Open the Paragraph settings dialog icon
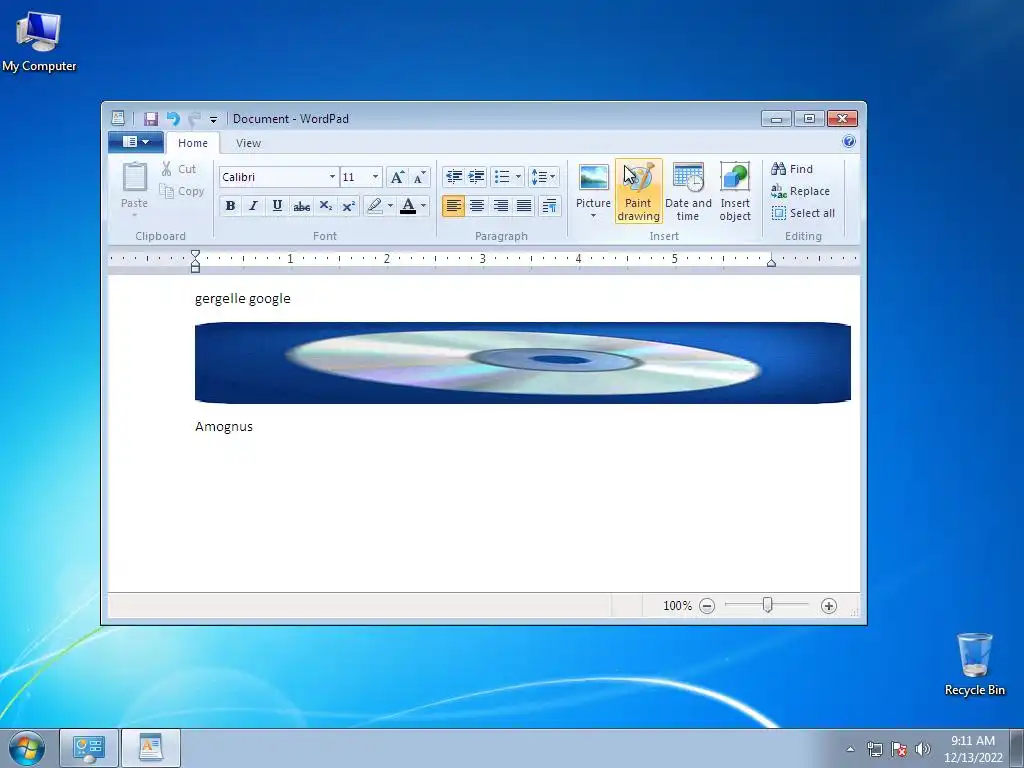This screenshot has height=768, width=1024. coord(550,206)
